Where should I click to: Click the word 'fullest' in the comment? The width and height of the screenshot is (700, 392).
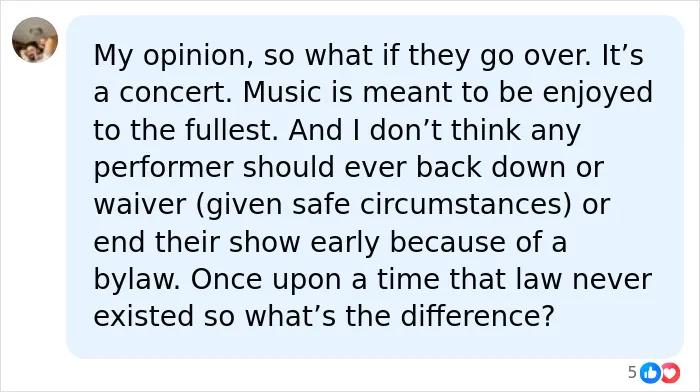228,130
